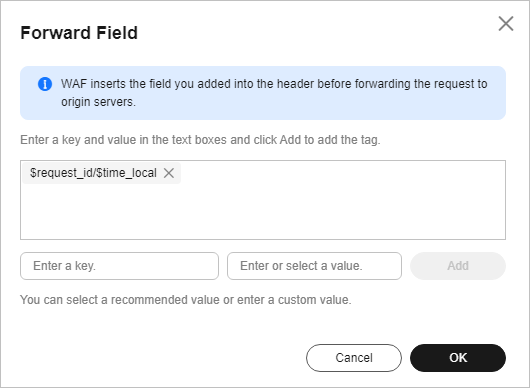
Task: Expand the recommended values list
Action: [314, 266]
